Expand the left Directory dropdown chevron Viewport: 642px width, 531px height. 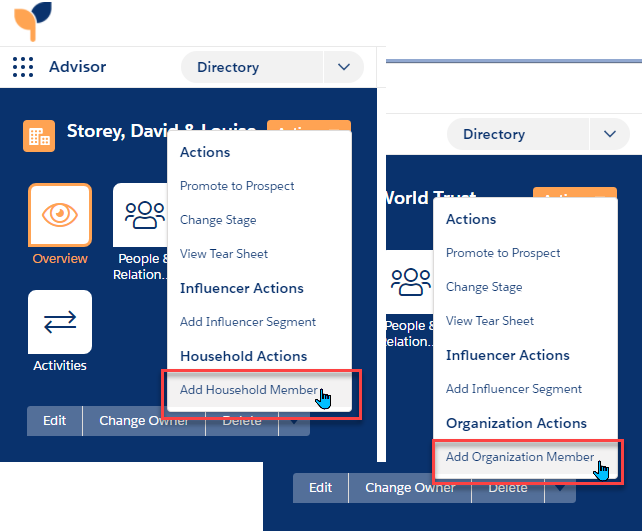click(344, 67)
